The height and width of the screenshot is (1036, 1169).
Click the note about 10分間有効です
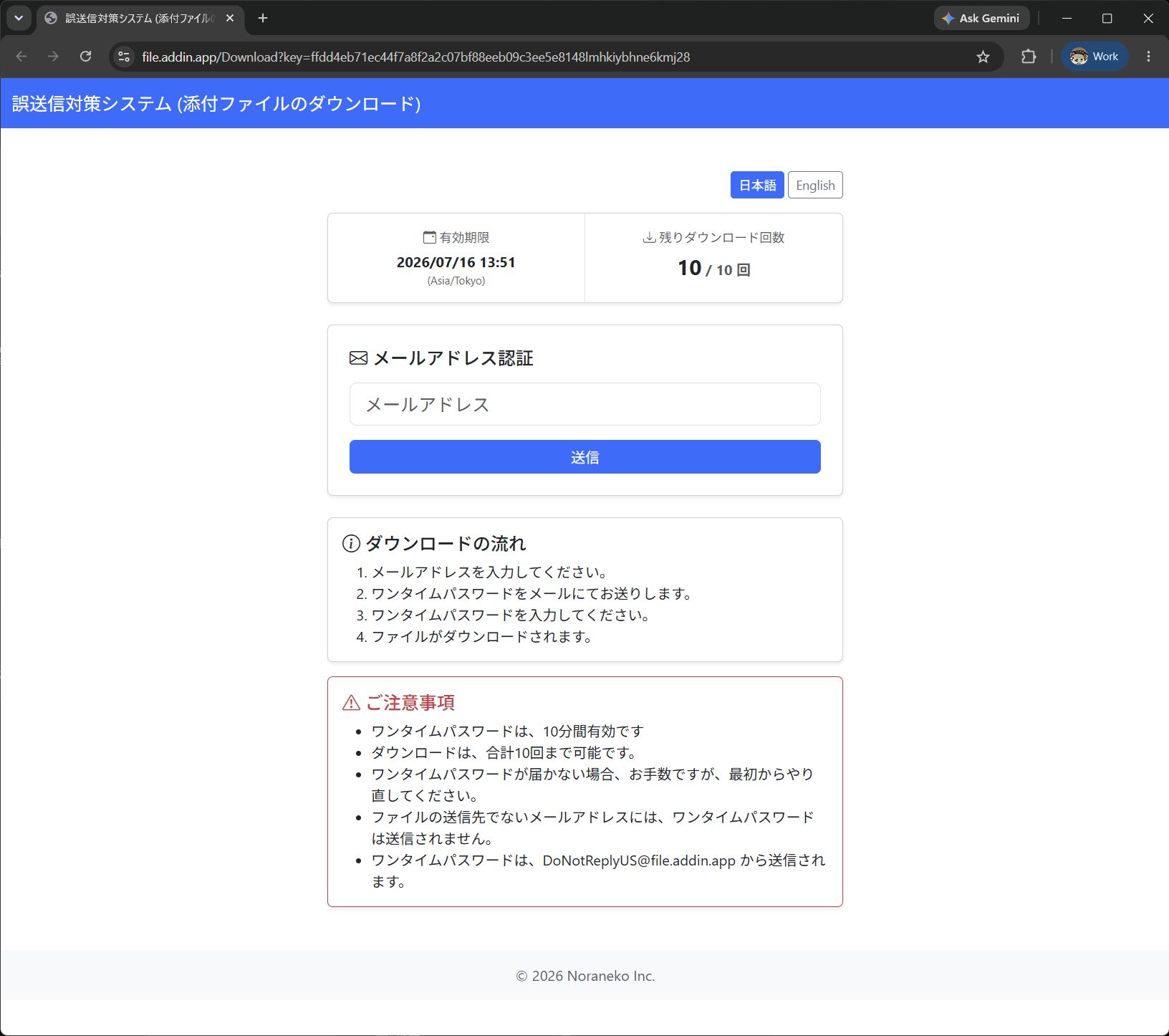point(508,732)
